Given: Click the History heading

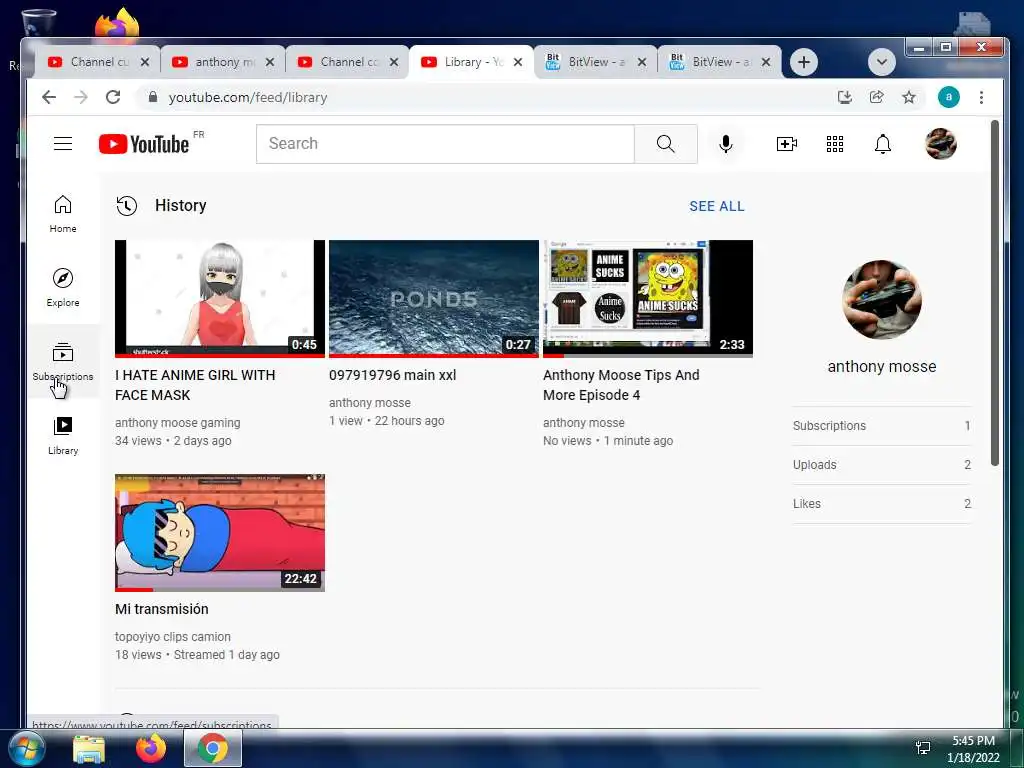Looking at the screenshot, I should [180, 206].
